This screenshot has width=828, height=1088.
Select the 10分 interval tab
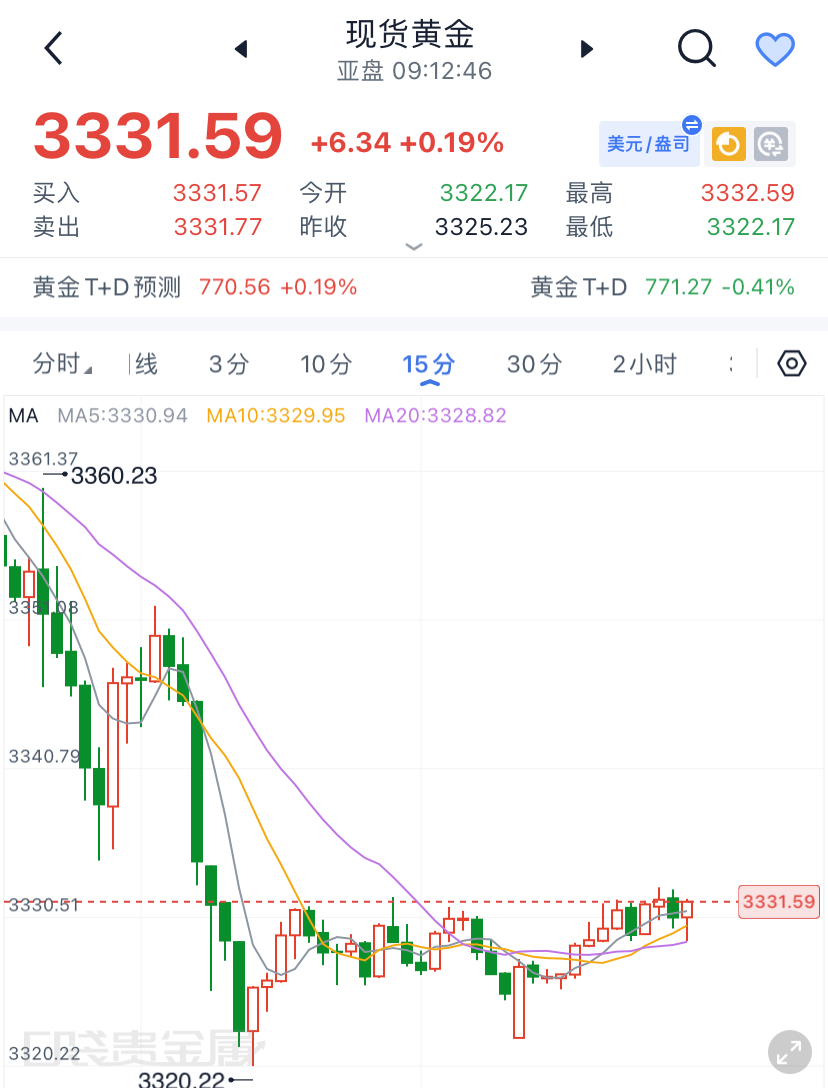[x=326, y=364]
